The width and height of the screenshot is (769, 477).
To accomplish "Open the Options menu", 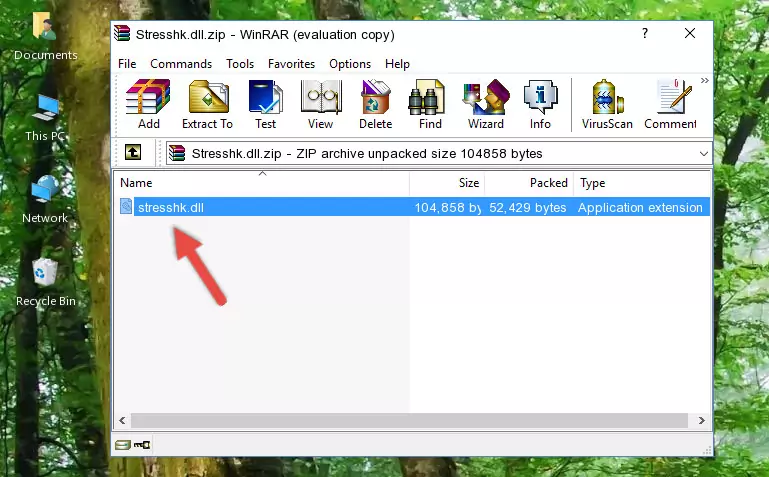I will pyautogui.click(x=350, y=64).
